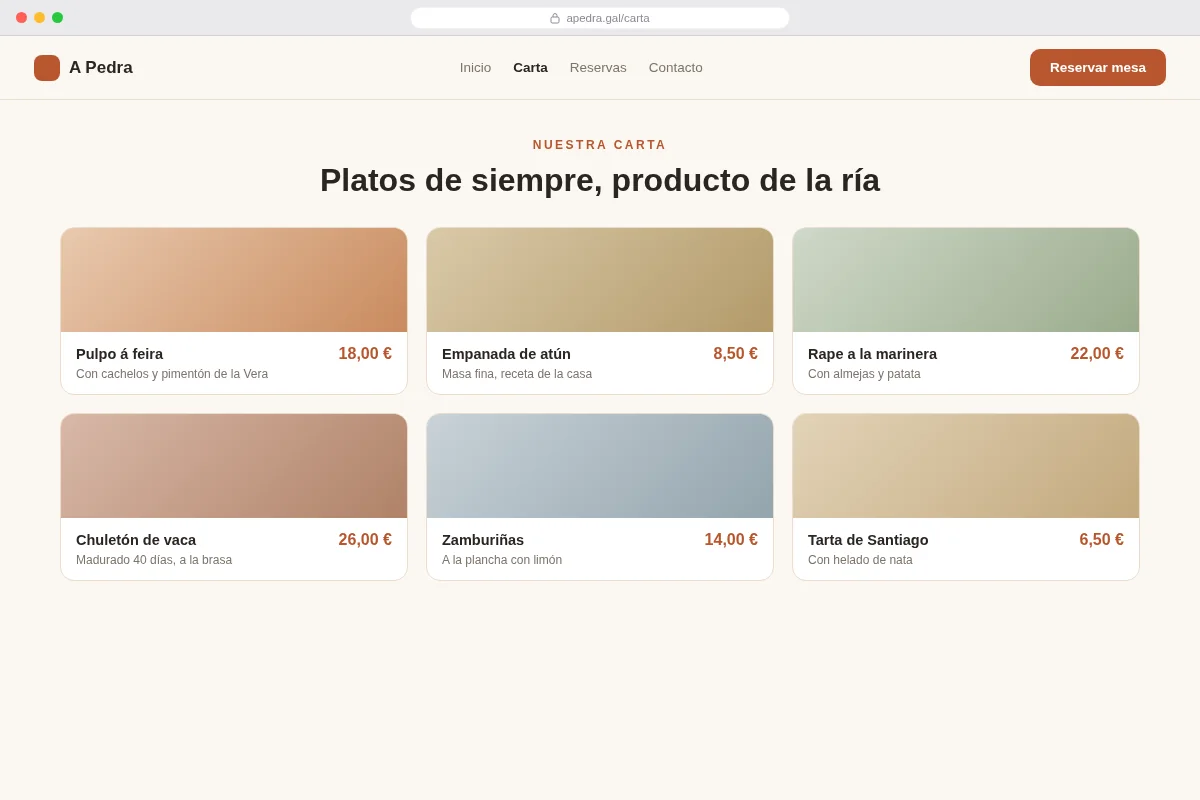Open the Pulpo á feira dish photo
The image size is (1200, 800).
[234, 280]
